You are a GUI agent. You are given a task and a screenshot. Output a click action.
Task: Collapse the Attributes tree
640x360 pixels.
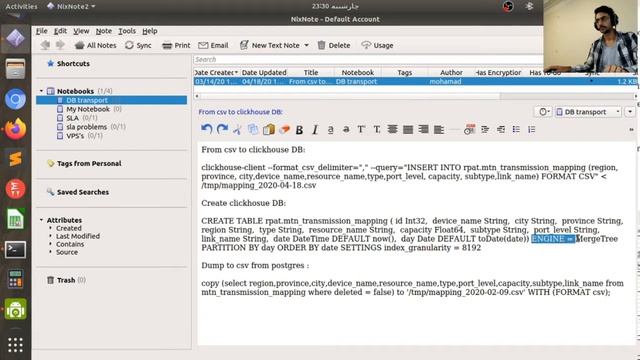(41, 220)
